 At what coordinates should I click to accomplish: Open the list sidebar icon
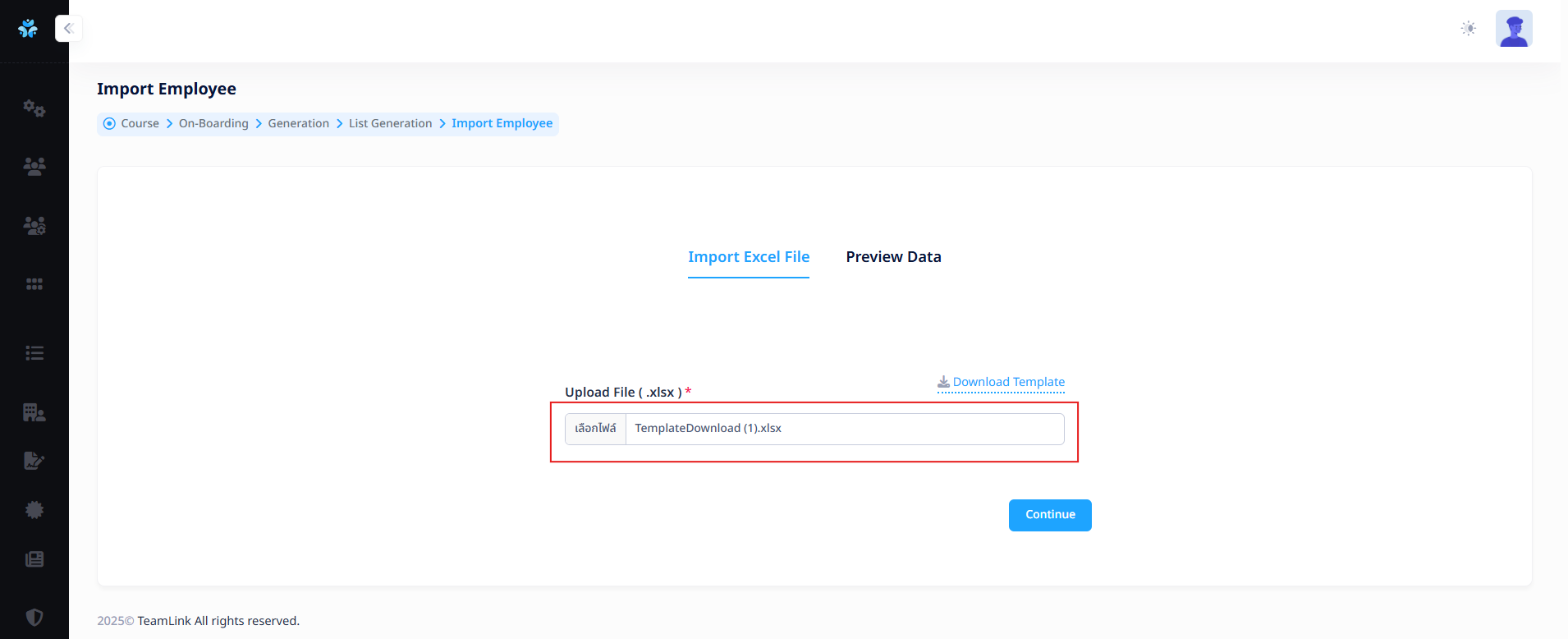(x=34, y=353)
